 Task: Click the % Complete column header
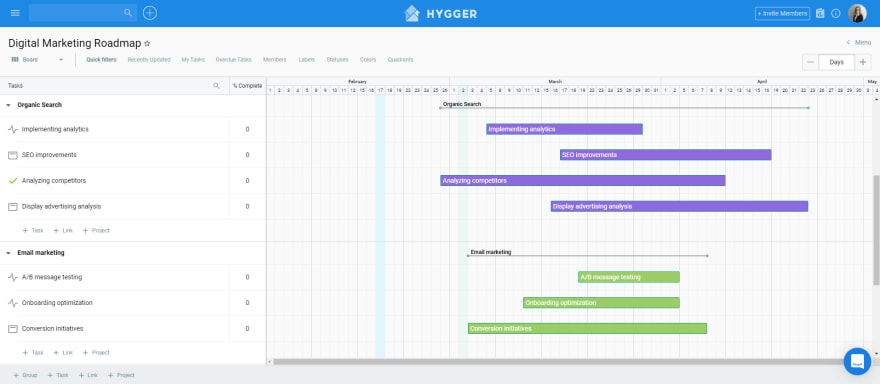tap(247, 86)
